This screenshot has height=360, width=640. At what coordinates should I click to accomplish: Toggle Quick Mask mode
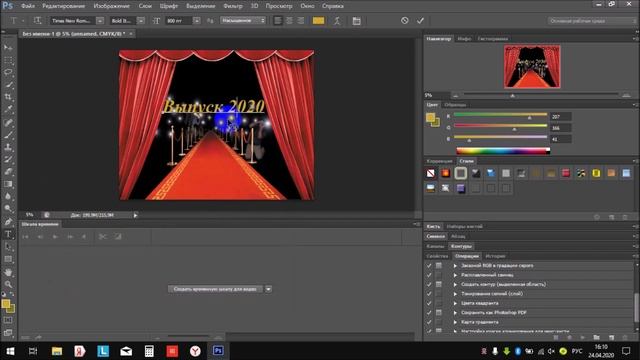click(8, 320)
